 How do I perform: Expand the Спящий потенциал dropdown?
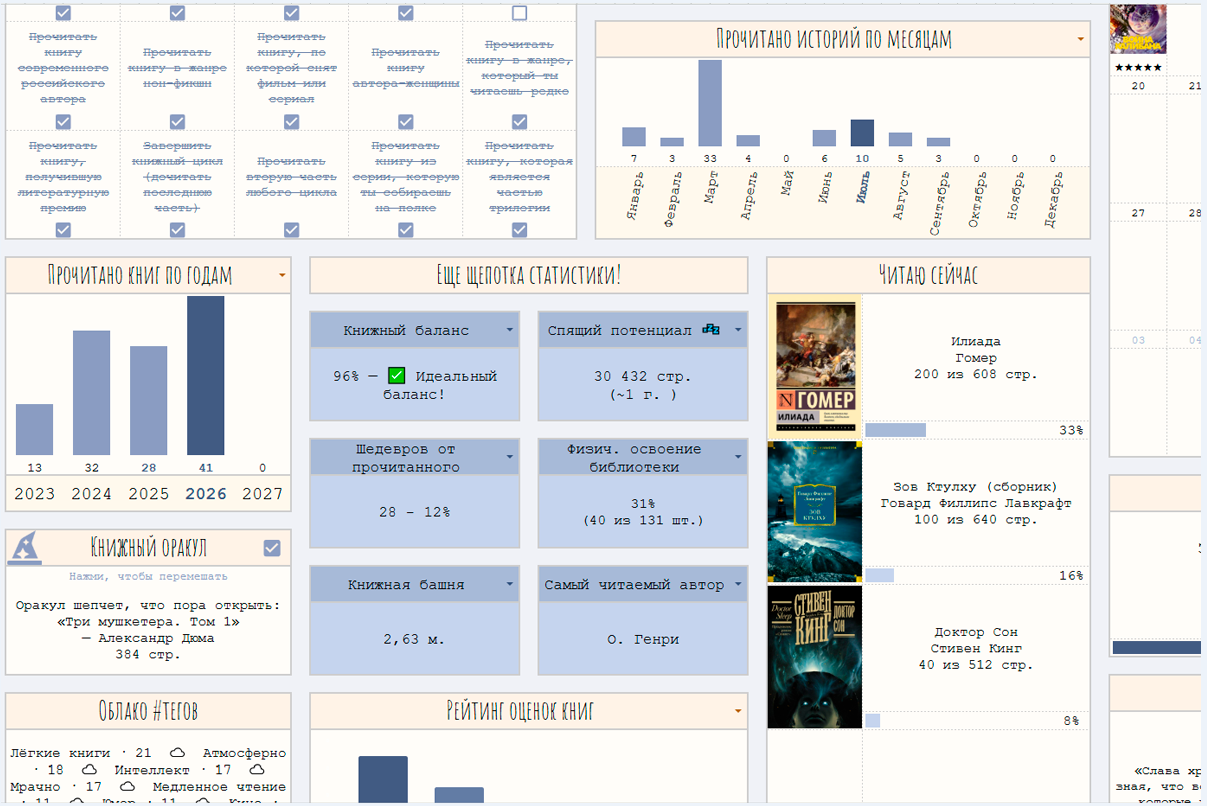click(739, 330)
